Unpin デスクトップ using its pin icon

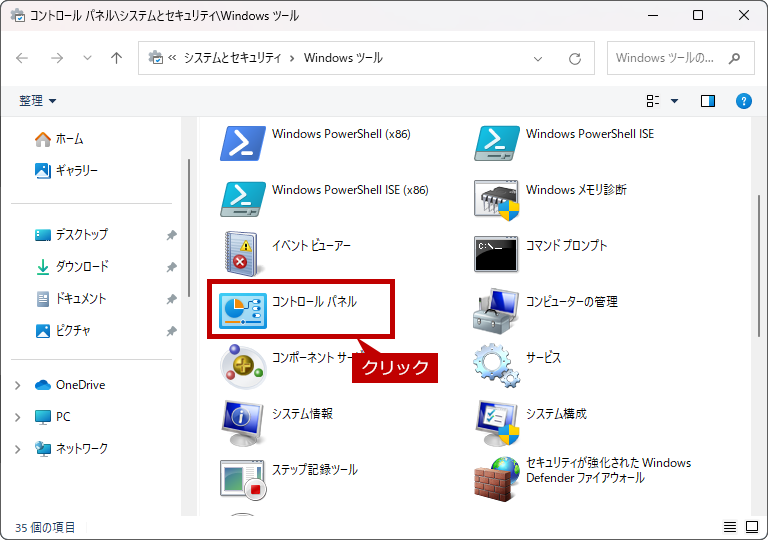point(171,235)
